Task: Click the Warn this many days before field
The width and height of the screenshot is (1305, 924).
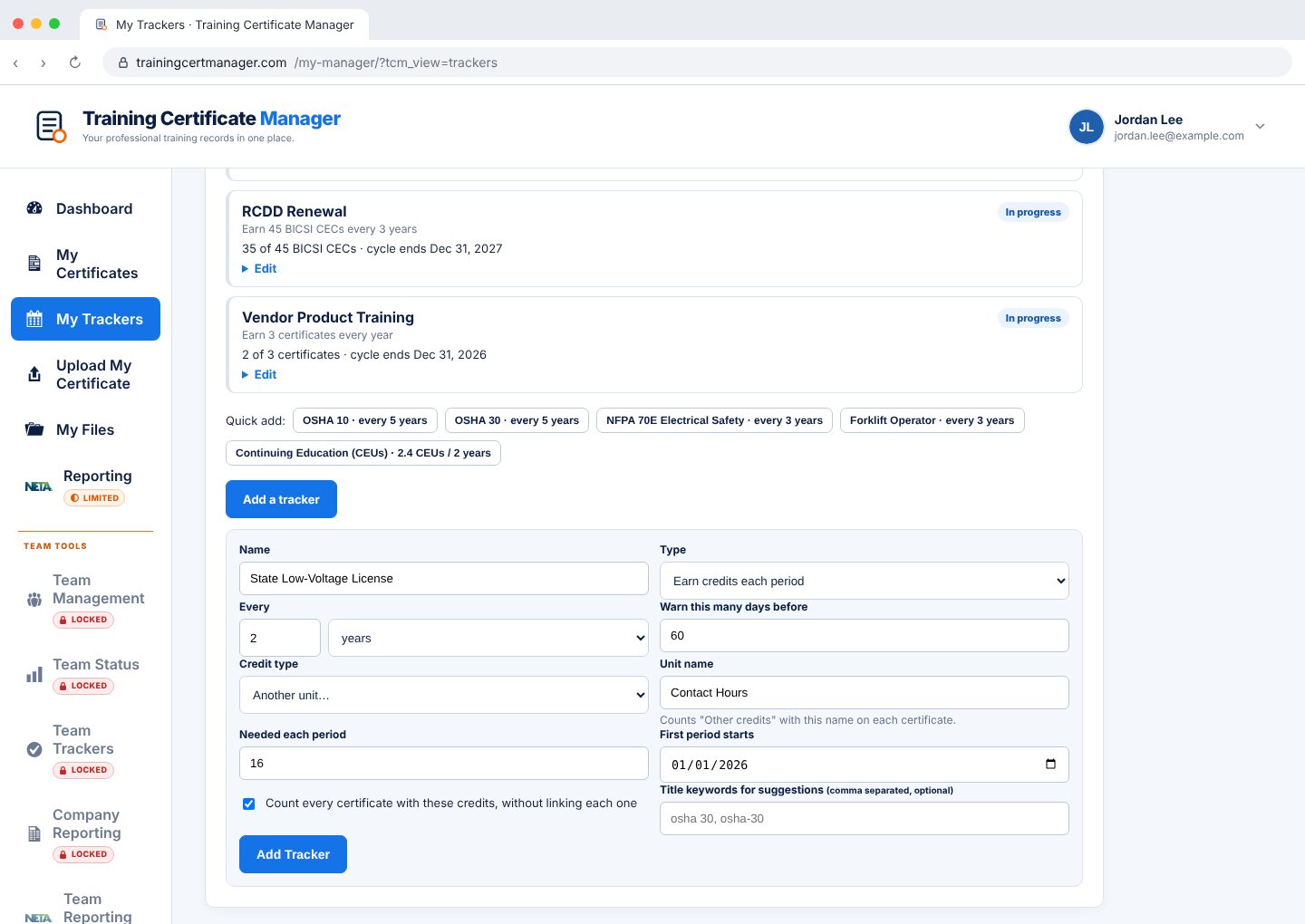Action: [x=865, y=635]
